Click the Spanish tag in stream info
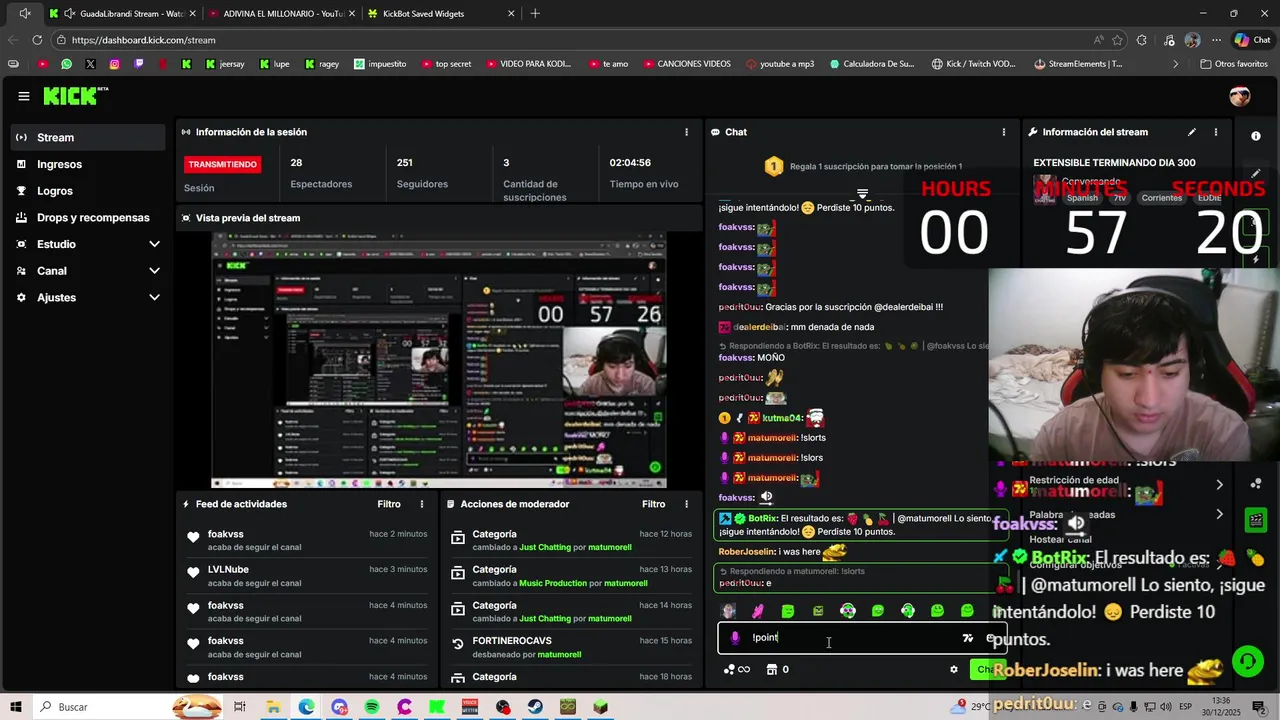Screen dimensions: 1280x720 (1082, 198)
